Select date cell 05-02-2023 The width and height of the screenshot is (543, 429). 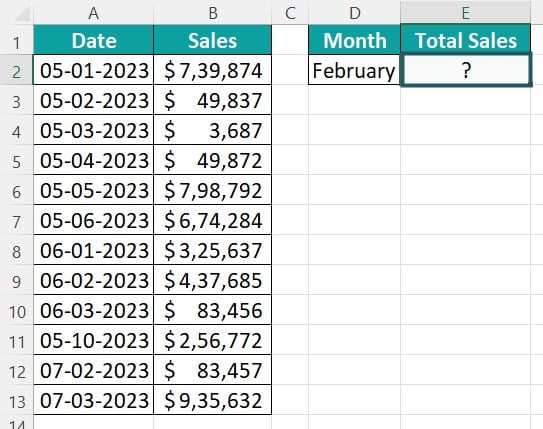[94, 100]
